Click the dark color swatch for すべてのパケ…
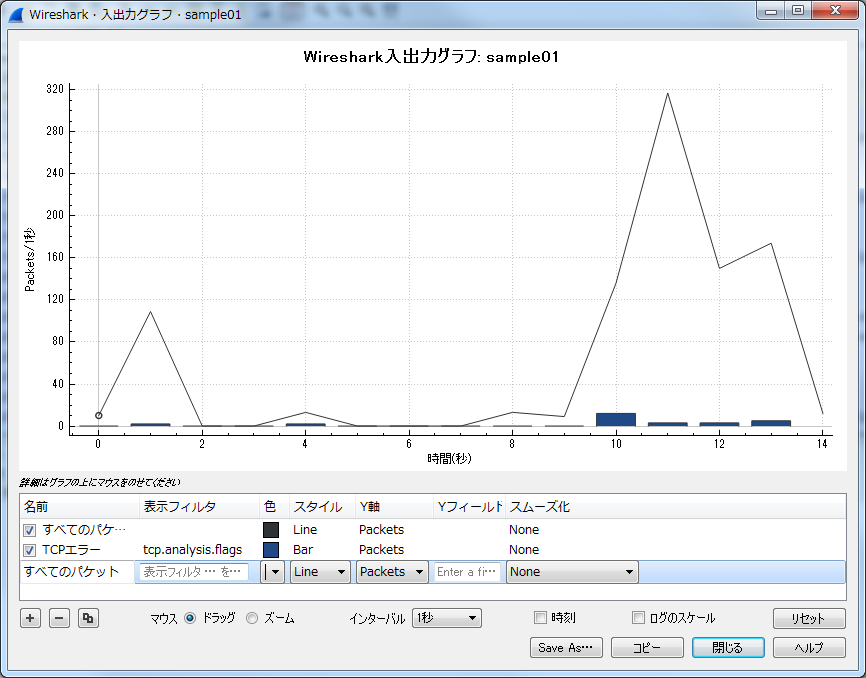Viewport: 866px width, 678px height. click(x=271, y=530)
